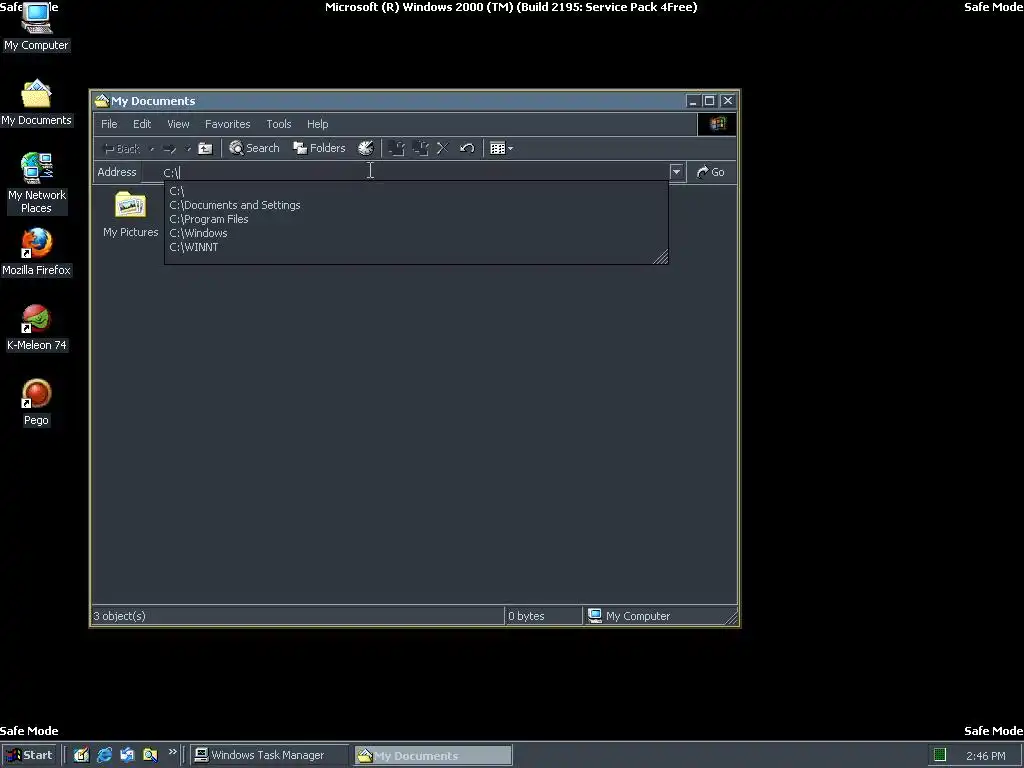
Task: Select the C:\Windows suggestion
Action: [x=416, y=233]
